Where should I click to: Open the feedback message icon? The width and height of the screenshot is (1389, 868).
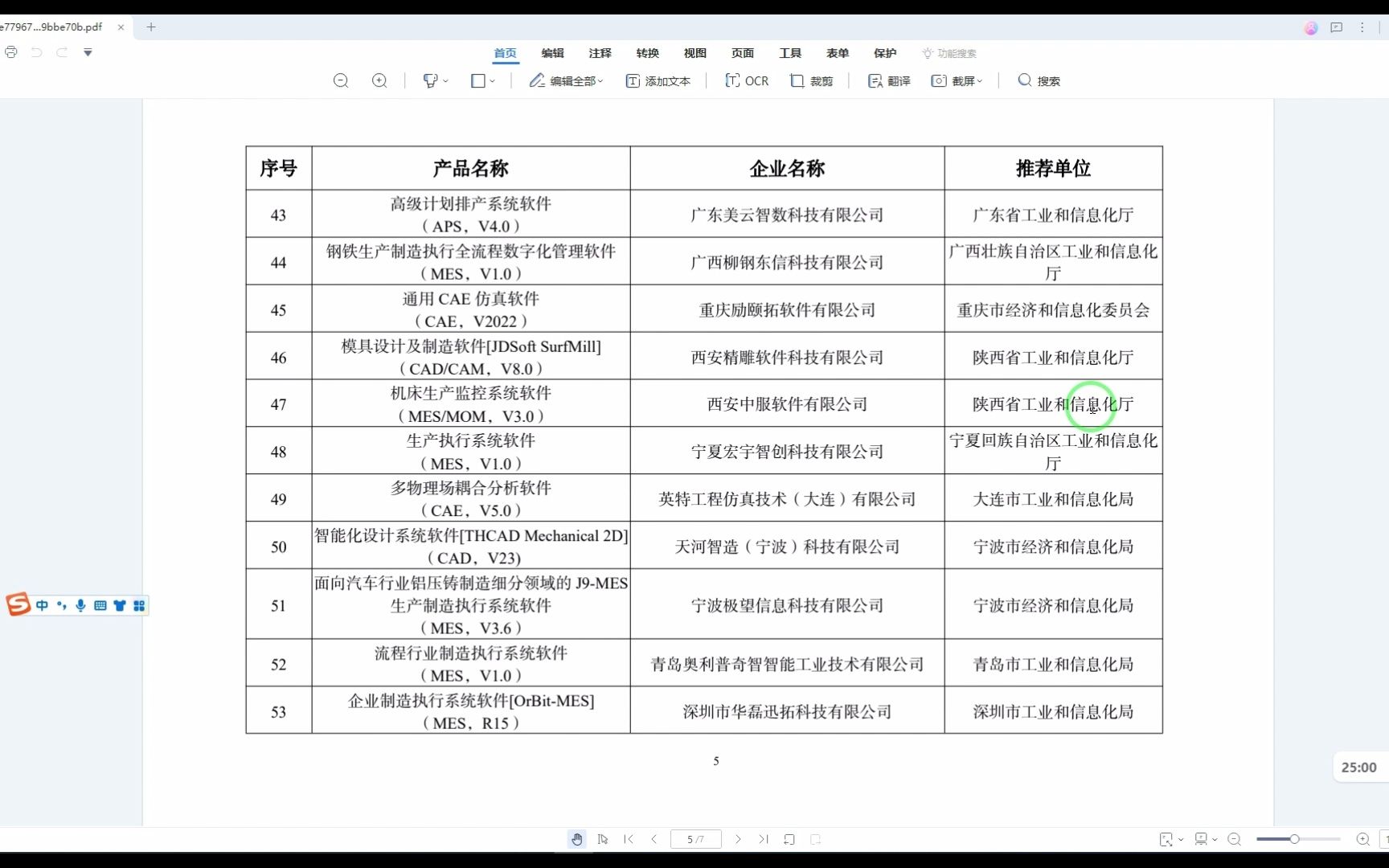(1337, 27)
